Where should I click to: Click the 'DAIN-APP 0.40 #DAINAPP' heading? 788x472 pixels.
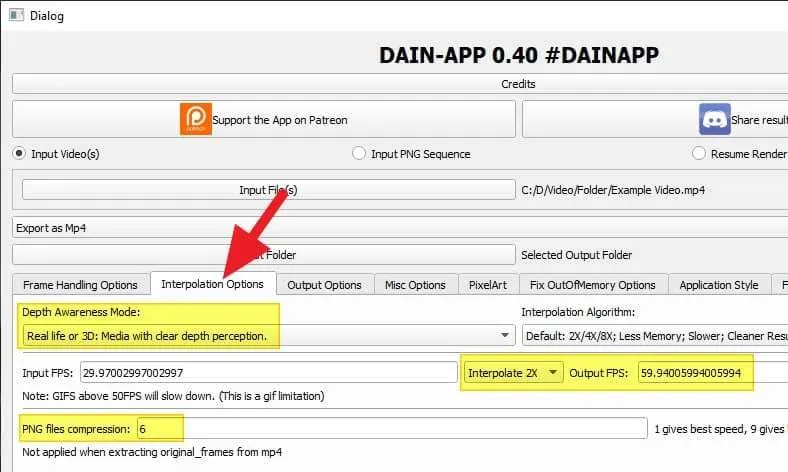click(x=519, y=55)
